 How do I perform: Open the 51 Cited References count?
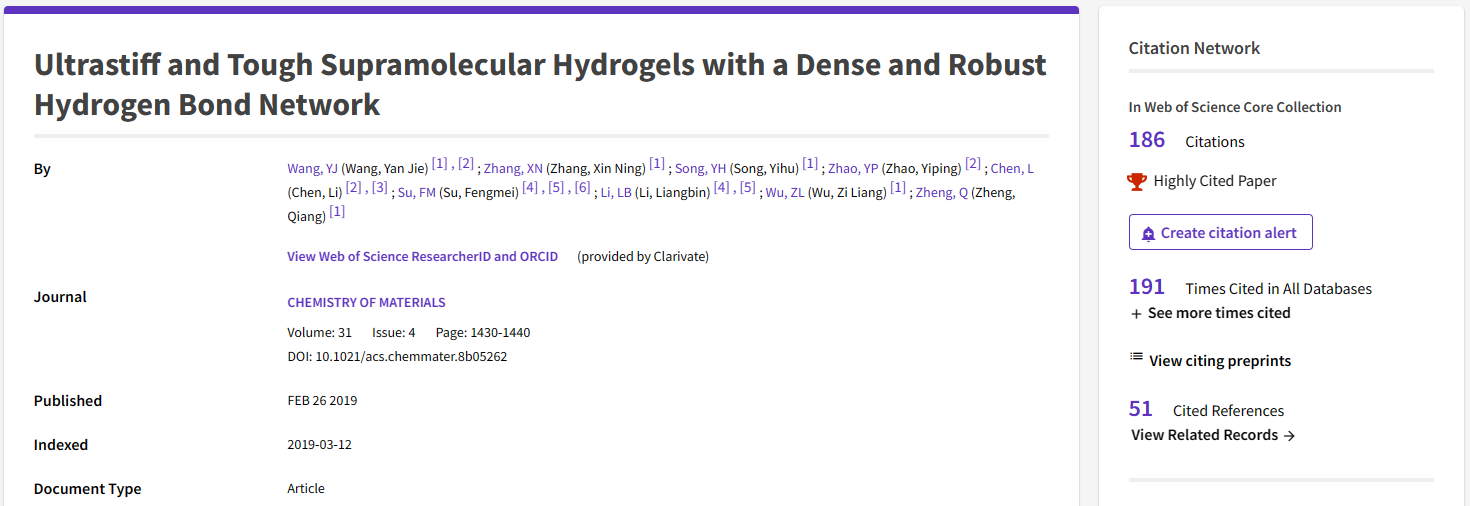click(x=1141, y=409)
